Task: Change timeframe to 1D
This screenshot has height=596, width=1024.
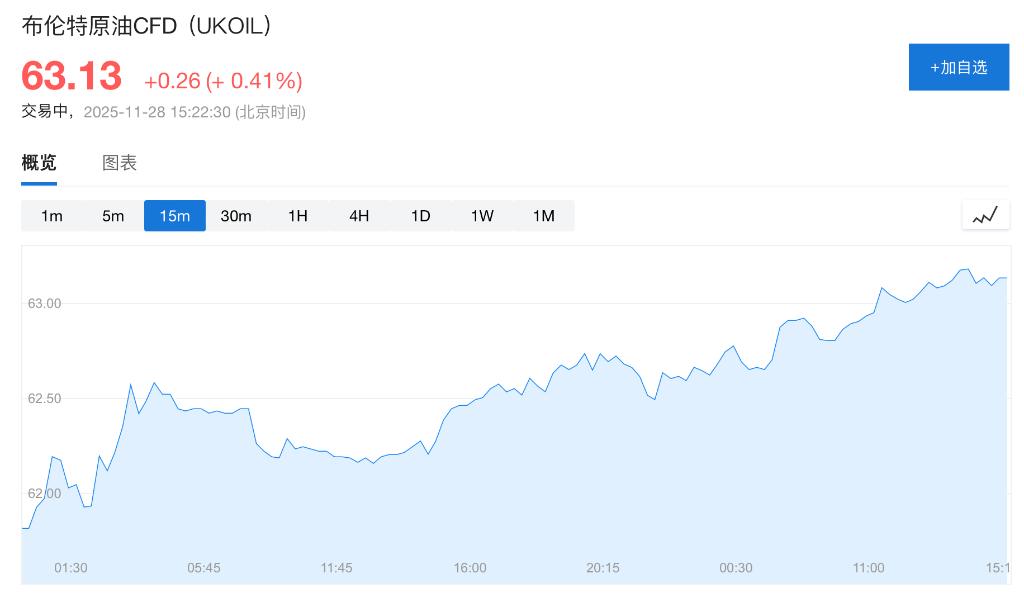Action: click(x=421, y=216)
